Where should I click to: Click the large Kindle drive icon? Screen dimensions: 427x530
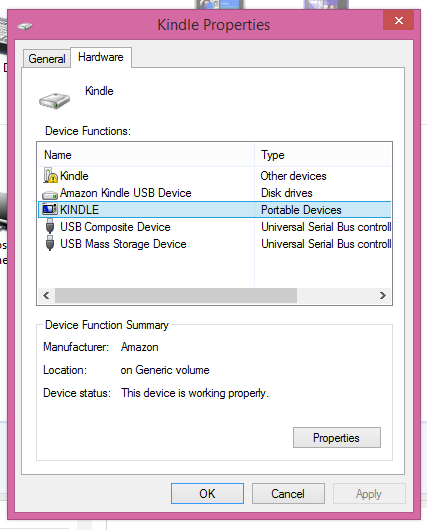coord(54,101)
